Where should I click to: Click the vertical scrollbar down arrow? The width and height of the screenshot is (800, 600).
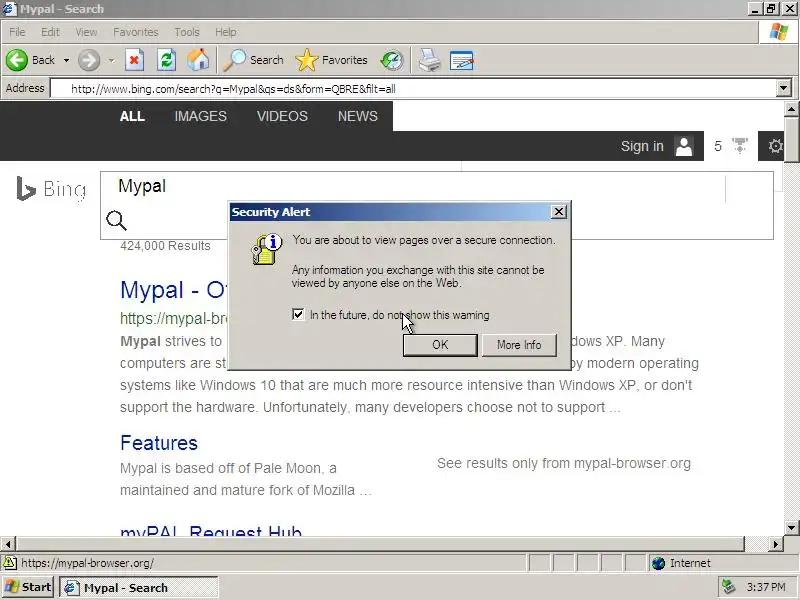(x=791, y=528)
